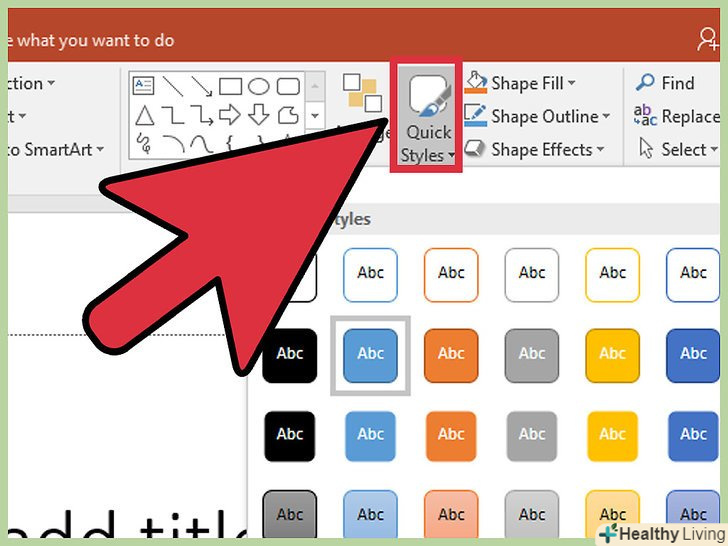Select the Rectangle shape
Screen dimensions: 728x546
coord(230,86)
